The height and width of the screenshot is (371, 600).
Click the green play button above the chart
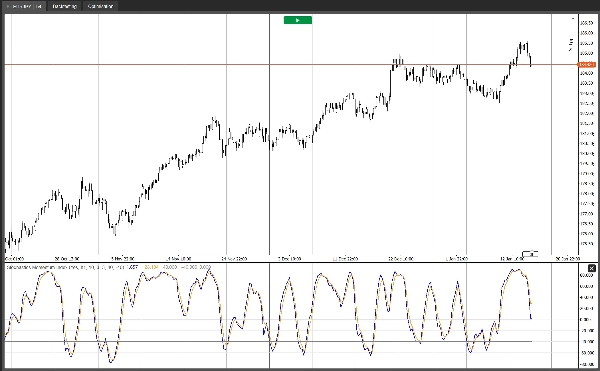(x=298, y=20)
